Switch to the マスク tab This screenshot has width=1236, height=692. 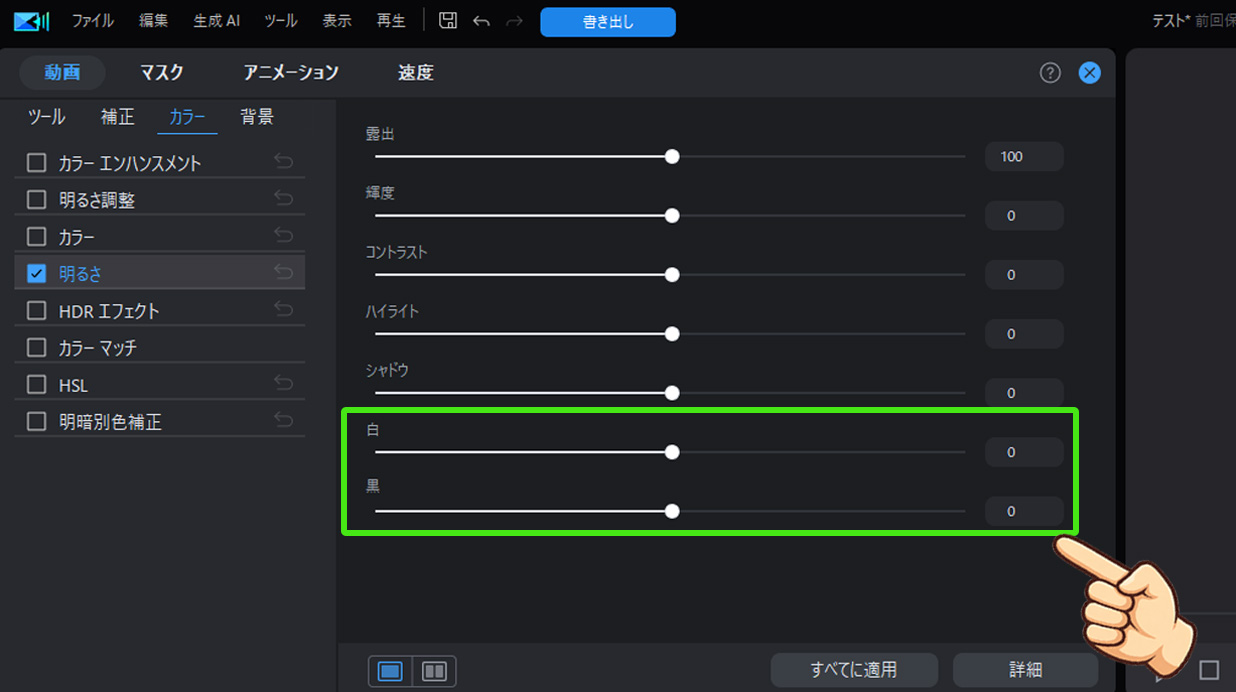(161, 72)
